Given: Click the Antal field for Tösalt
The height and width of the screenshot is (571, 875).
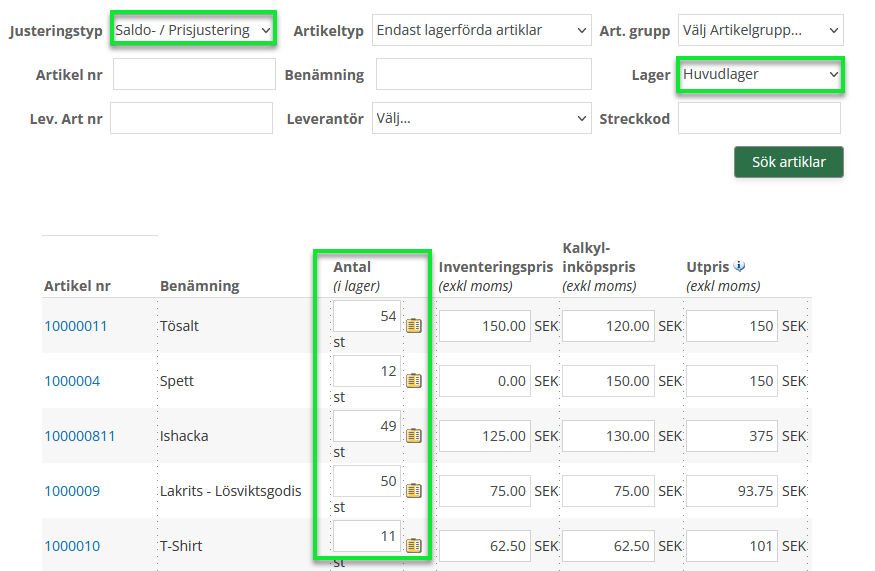Looking at the screenshot, I should coord(367,316).
